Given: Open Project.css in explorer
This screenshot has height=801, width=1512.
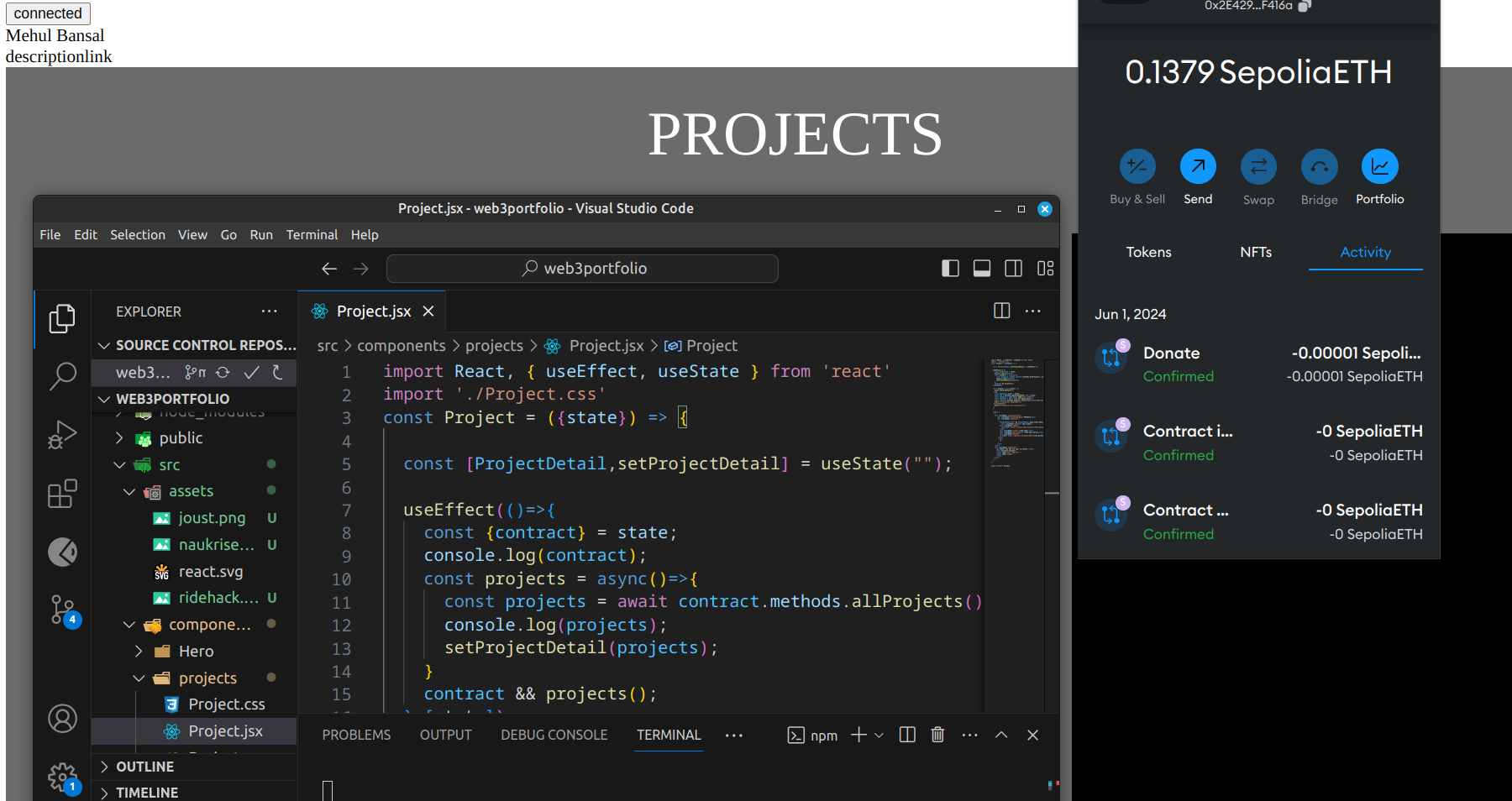Looking at the screenshot, I should pyautogui.click(x=227, y=704).
